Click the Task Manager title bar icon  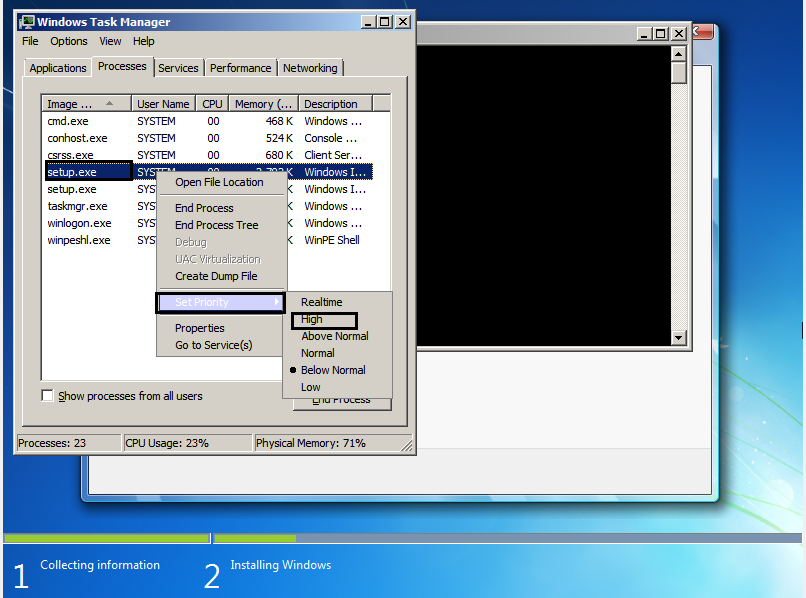tap(27, 22)
